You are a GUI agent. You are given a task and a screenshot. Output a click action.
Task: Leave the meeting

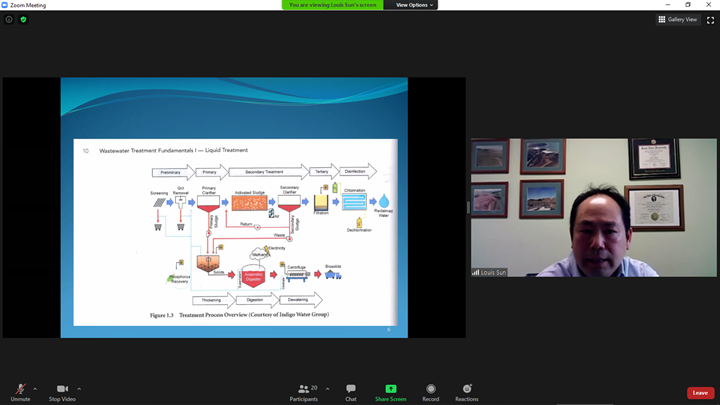point(700,393)
